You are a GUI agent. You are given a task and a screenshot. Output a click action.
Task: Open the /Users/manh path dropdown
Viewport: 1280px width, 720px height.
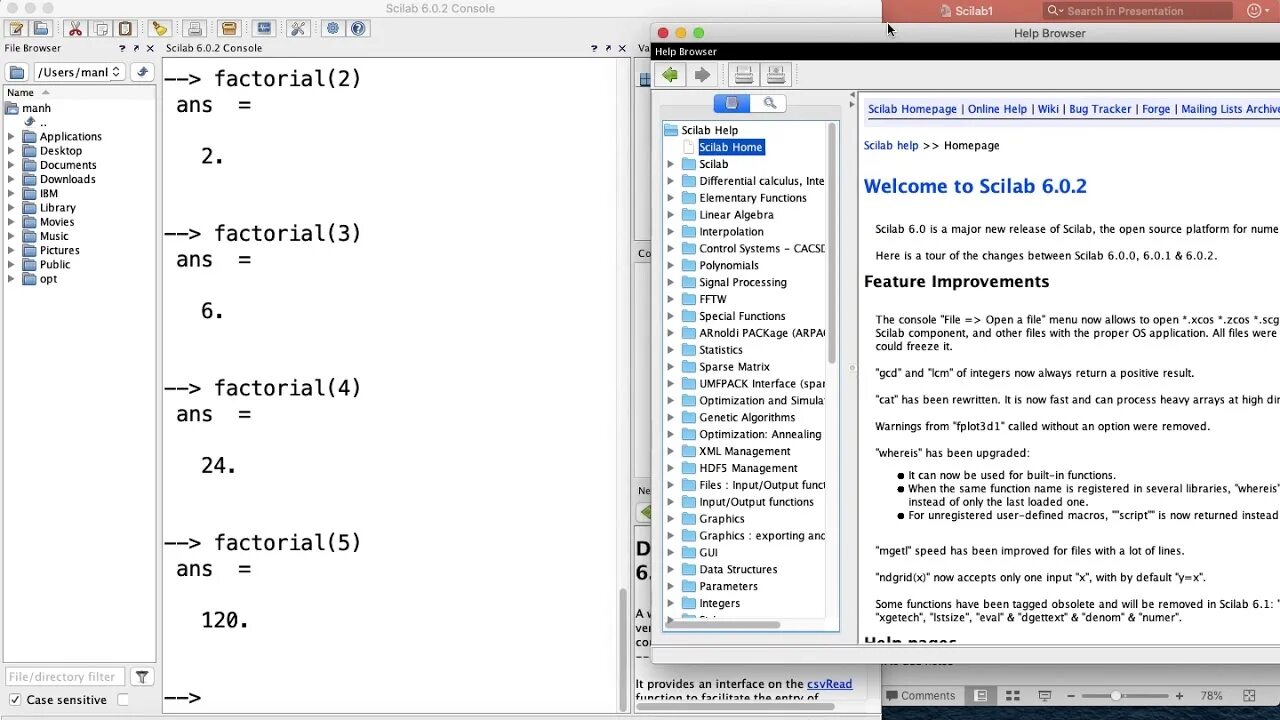click(79, 72)
